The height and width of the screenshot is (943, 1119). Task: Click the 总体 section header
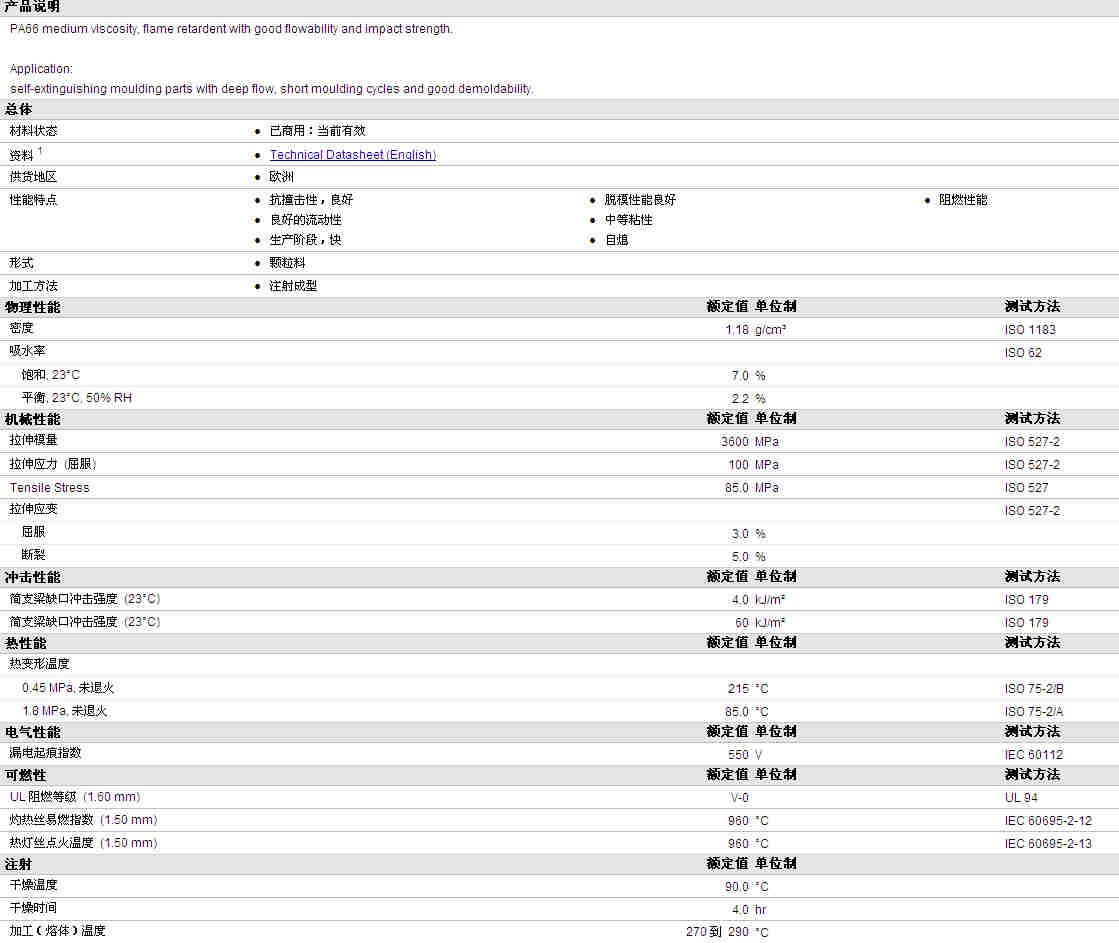[x=19, y=110]
